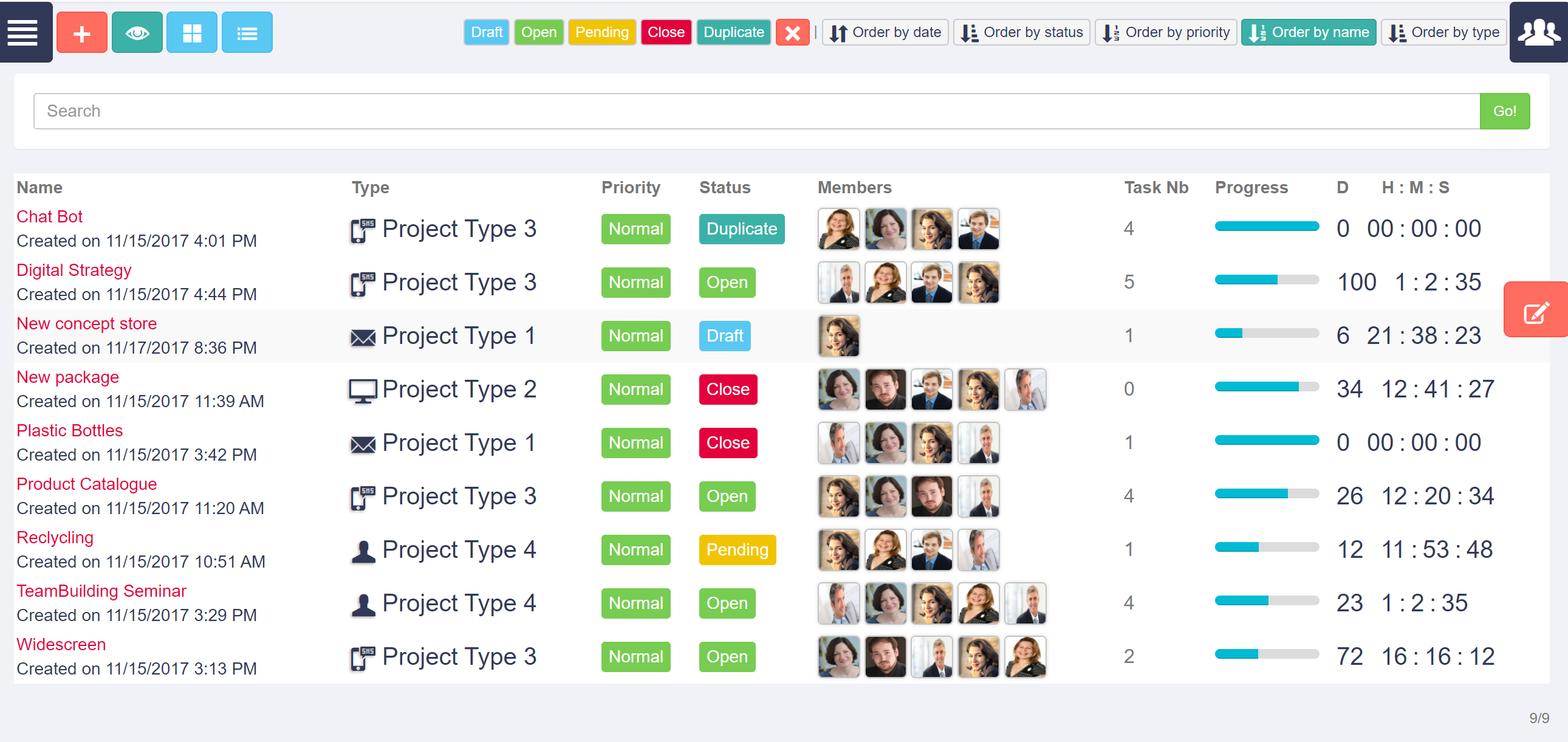
Task: Filter projects by Open status
Action: pos(539,32)
